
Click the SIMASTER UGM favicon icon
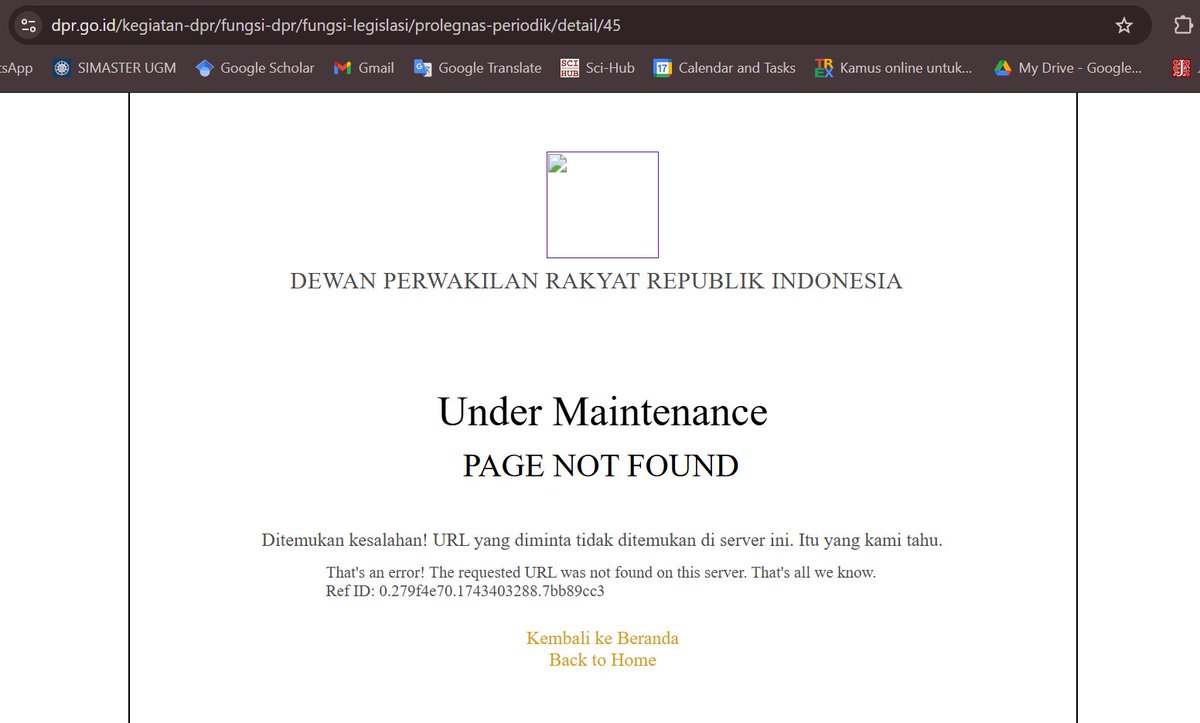point(62,68)
